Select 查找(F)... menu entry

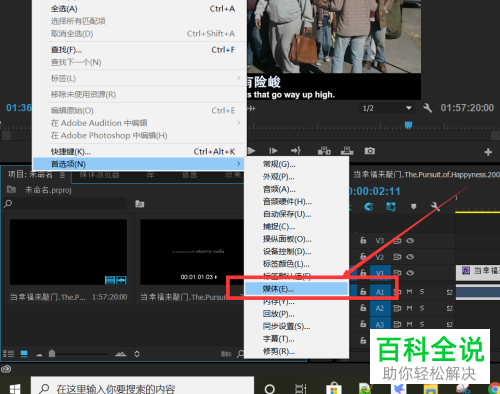pyautogui.click(x=139, y=50)
